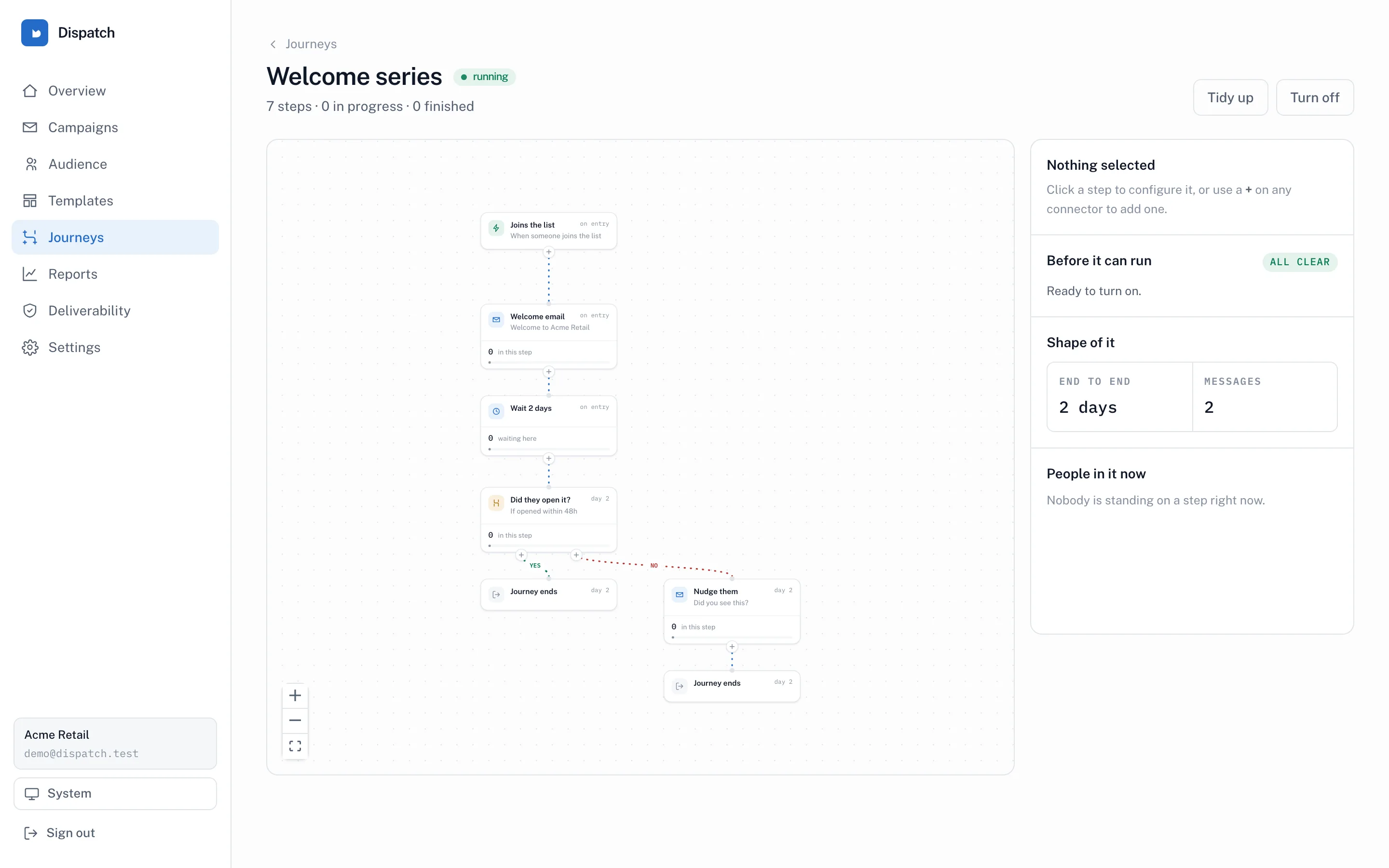The image size is (1389, 868).
Task: Open Templates in the sidebar
Action: pos(115,201)
